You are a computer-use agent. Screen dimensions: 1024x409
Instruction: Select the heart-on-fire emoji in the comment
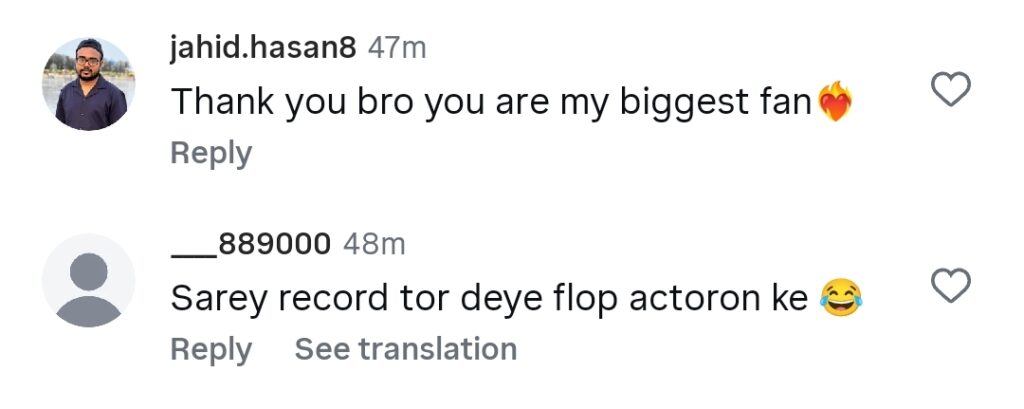[835, 101]
